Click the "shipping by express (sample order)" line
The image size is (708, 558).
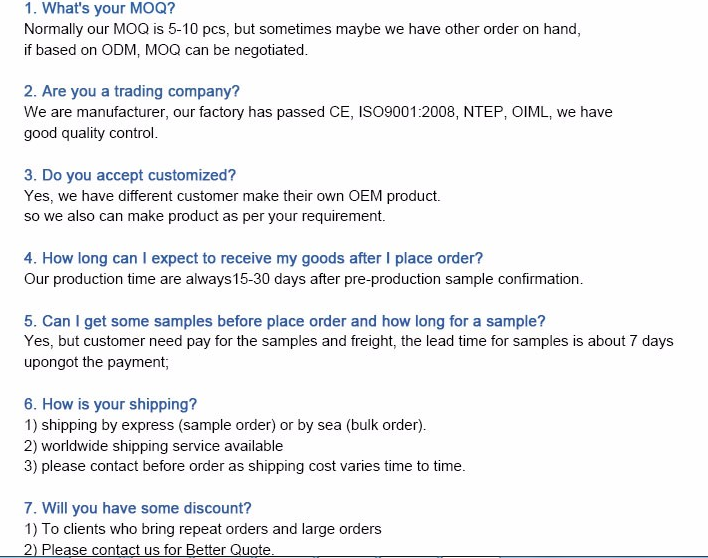(x=225, y=425)
